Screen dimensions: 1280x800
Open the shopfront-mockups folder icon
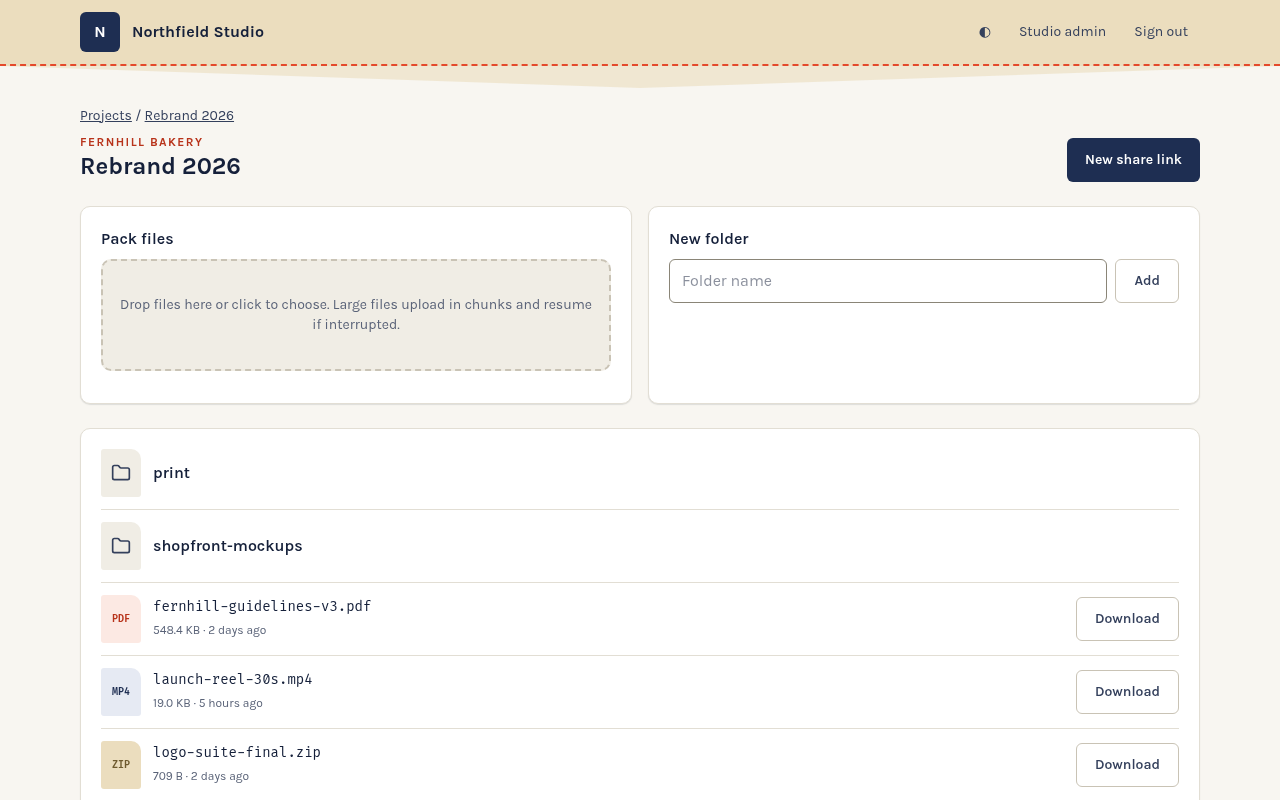[x=121, y=546]
